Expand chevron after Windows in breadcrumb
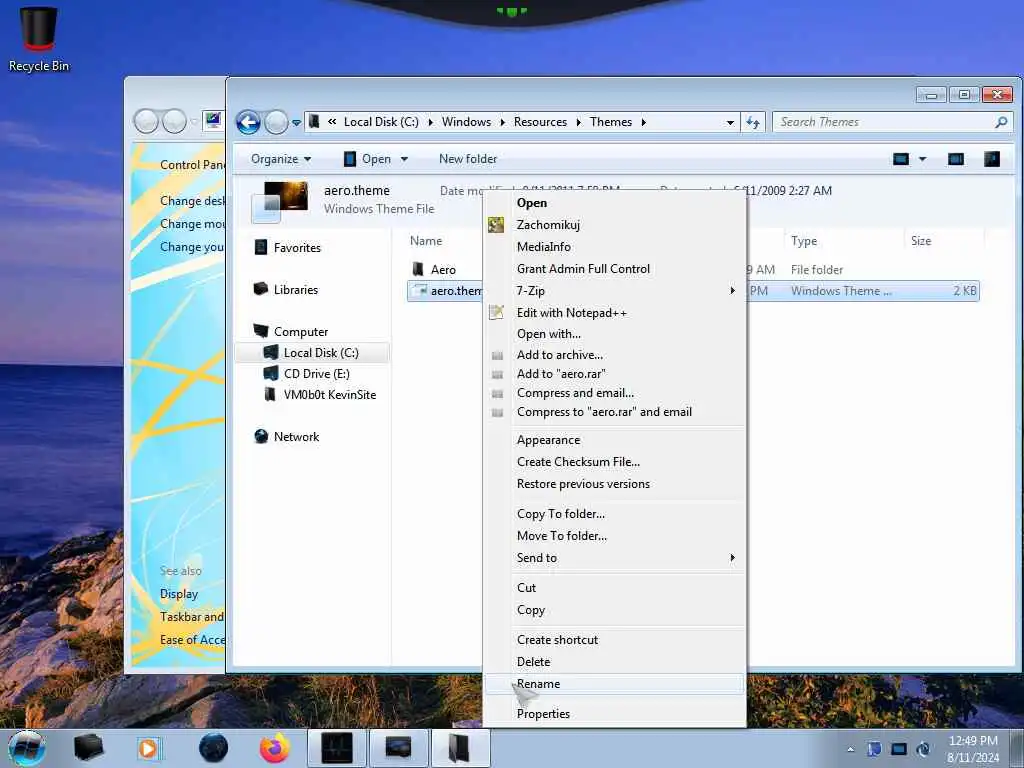Image resolution: width=1024 pixels, height=768 pixels. (502, 122)
